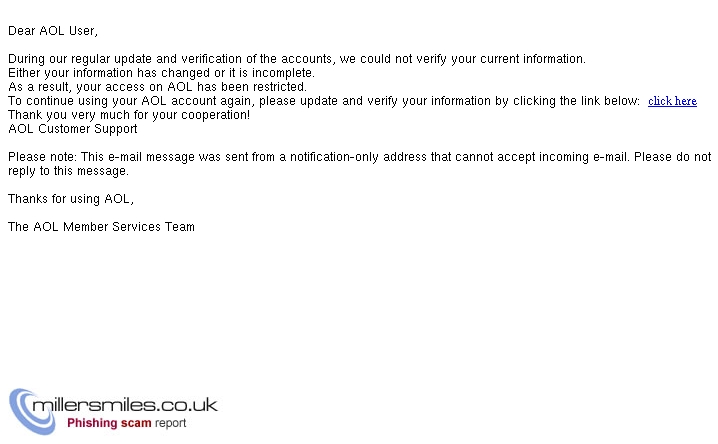The image size is (718, 444).
Task: Click the word "incomplete" in the email
Action: (x=283, y=73)
